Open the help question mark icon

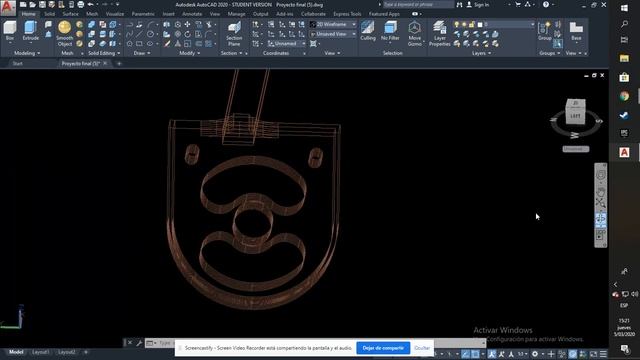point(546,4)
